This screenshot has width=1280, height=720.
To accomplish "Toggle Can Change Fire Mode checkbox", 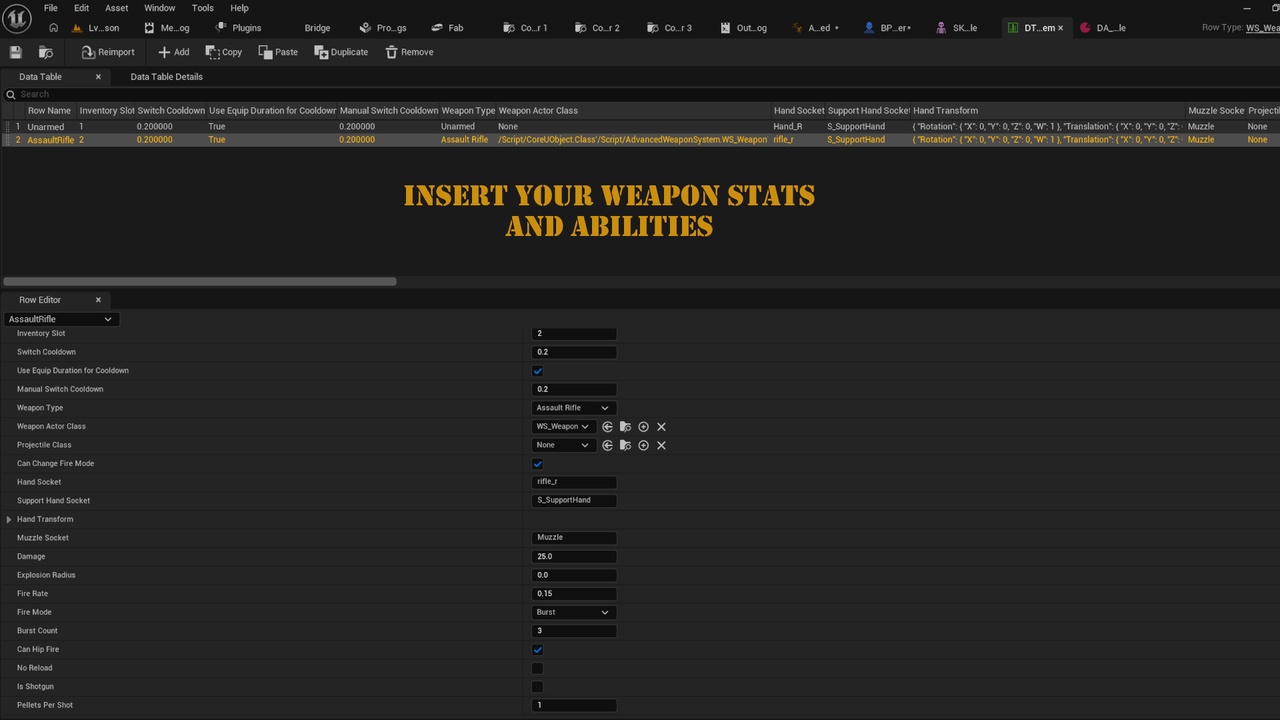I will [x=537, y=464].
